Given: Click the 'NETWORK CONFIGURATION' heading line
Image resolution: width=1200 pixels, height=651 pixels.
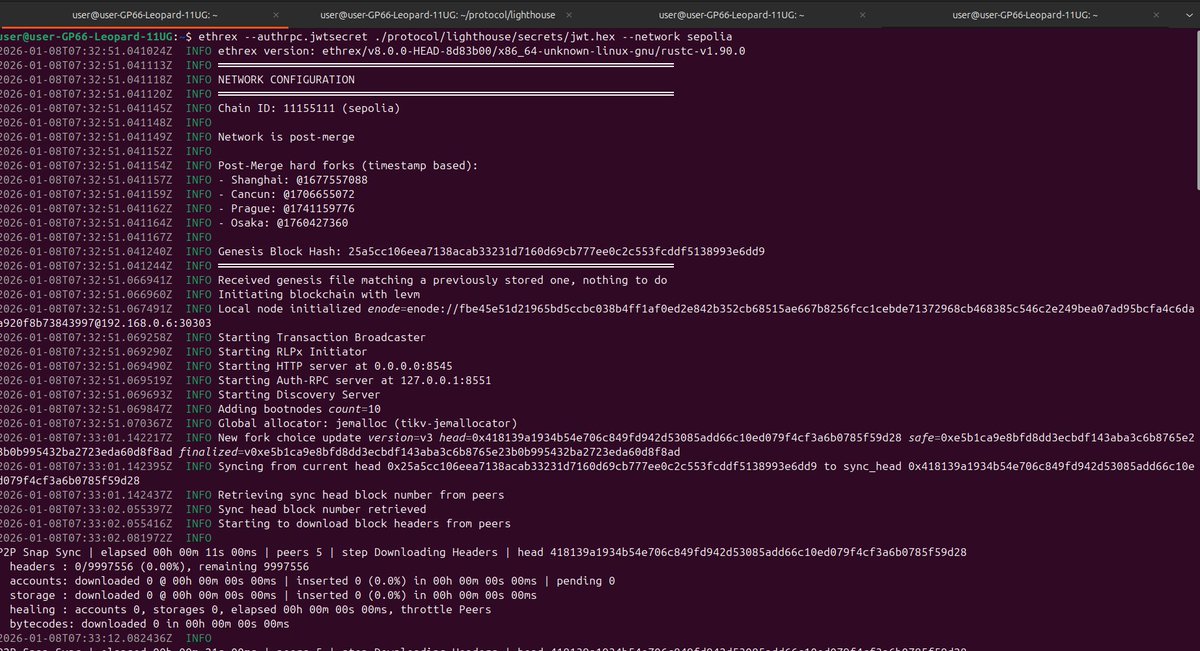Looking at the screenshot, I should click(286, 79).
